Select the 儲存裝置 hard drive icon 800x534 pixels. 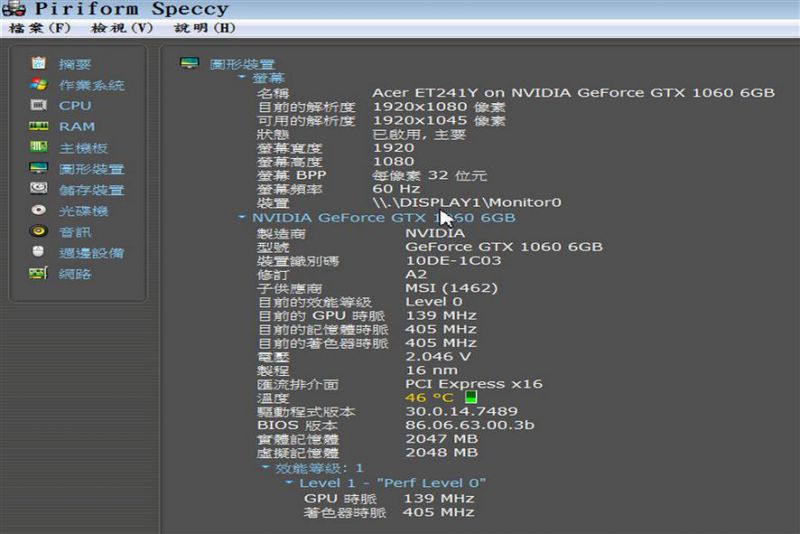tap(38, 189)
